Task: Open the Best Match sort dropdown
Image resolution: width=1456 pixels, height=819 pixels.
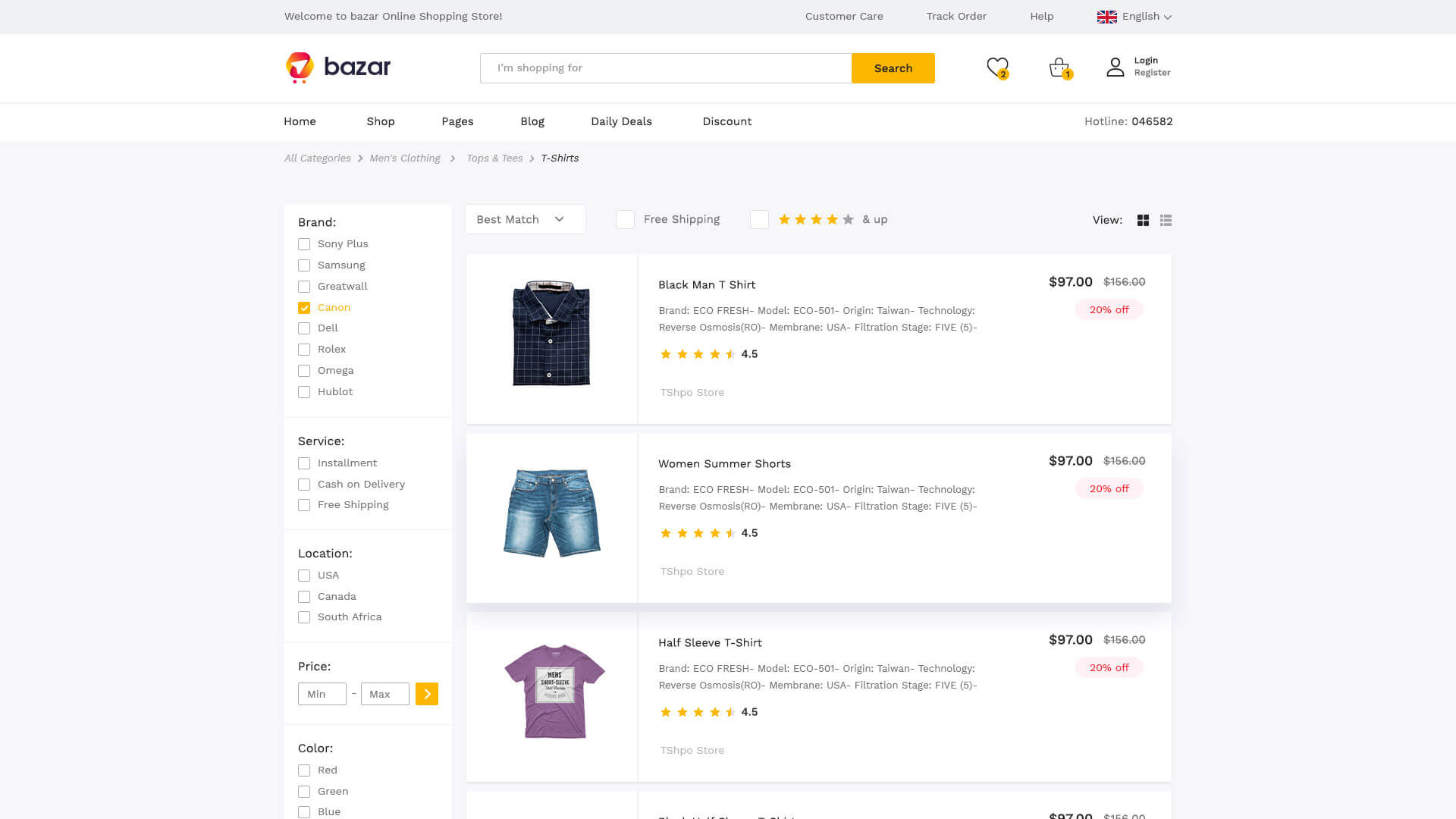Action: (526, 219)
